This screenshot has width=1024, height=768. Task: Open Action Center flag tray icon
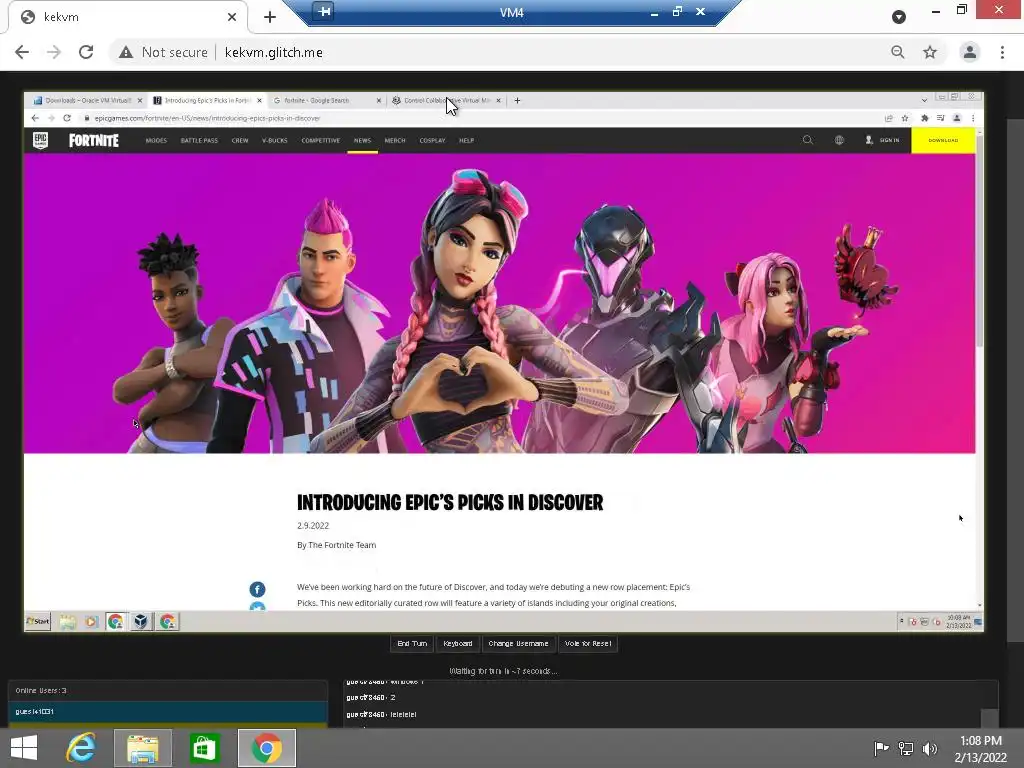click(x=881, y=748)
